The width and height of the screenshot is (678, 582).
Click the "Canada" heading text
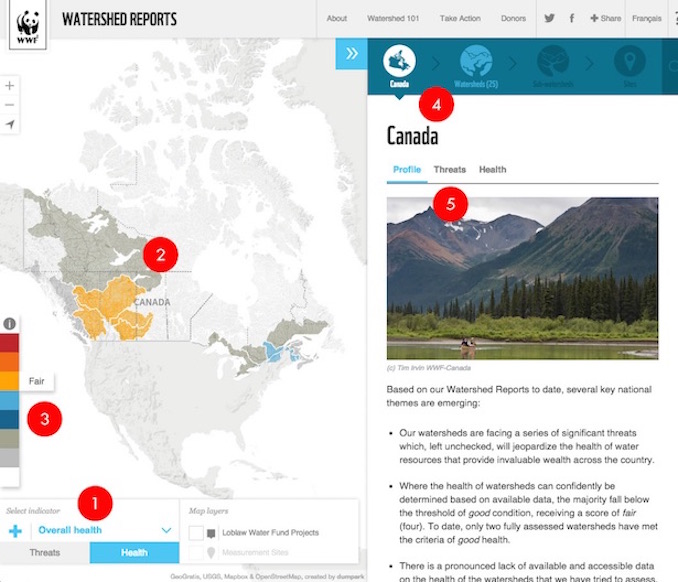click(x=412, y=136)
